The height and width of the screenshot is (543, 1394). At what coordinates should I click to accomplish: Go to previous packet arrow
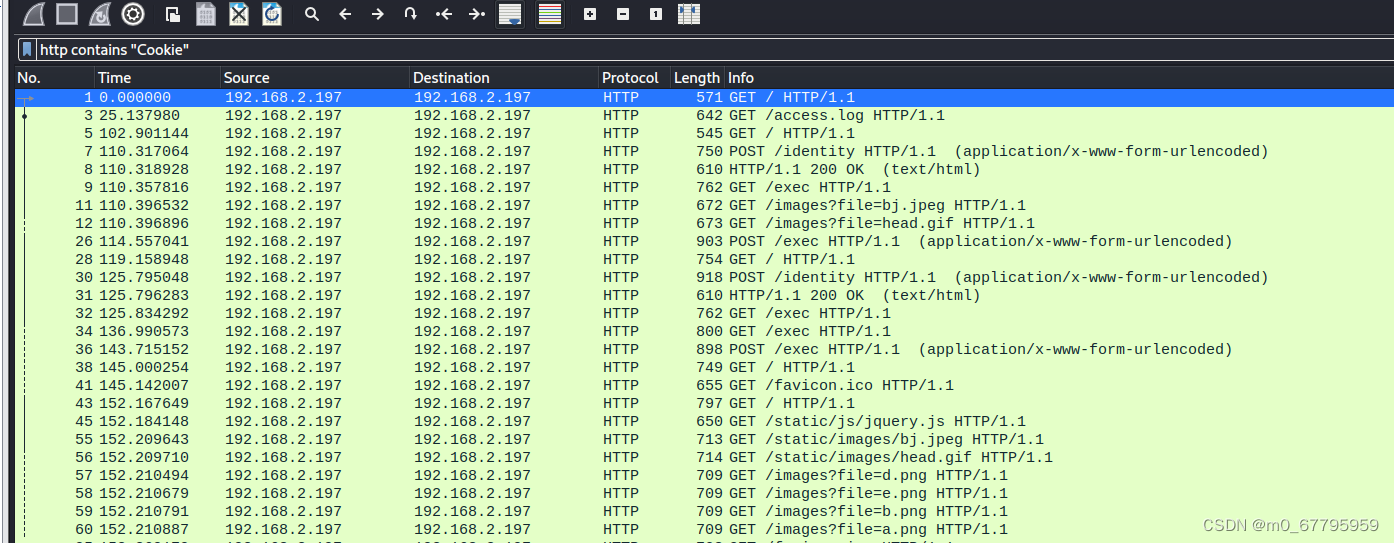coord(345,14)
